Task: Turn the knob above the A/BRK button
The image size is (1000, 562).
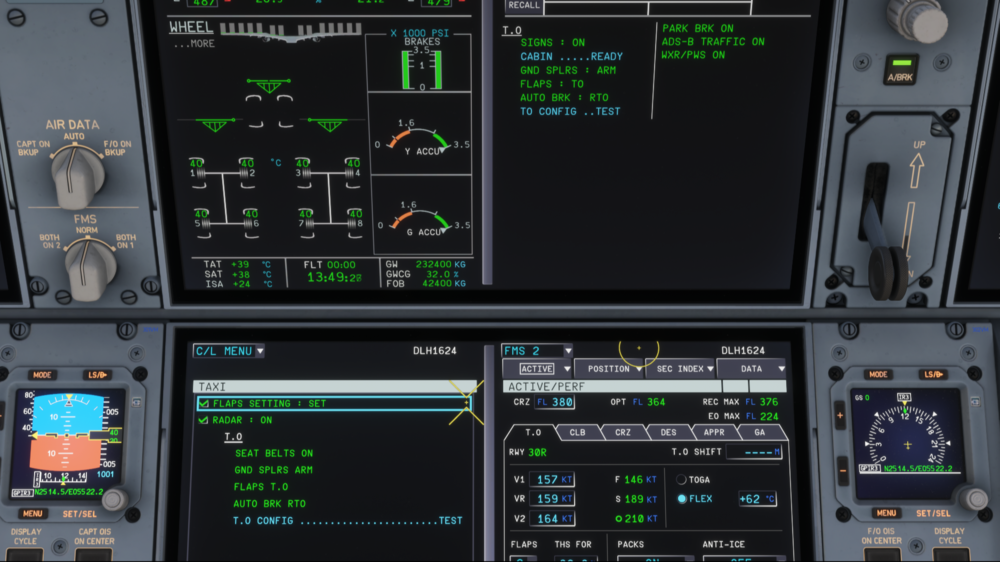Action: (918, 19)
